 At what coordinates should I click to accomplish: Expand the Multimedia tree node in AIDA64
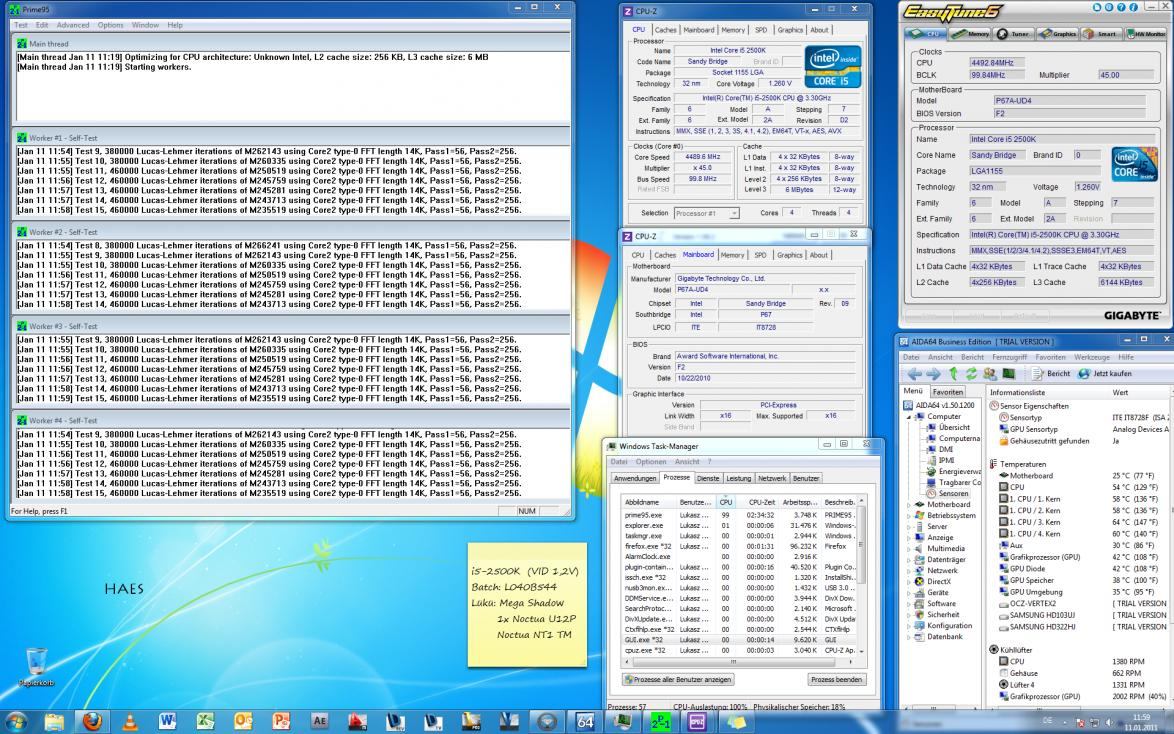pyautogui.click(x=910, y=549)
